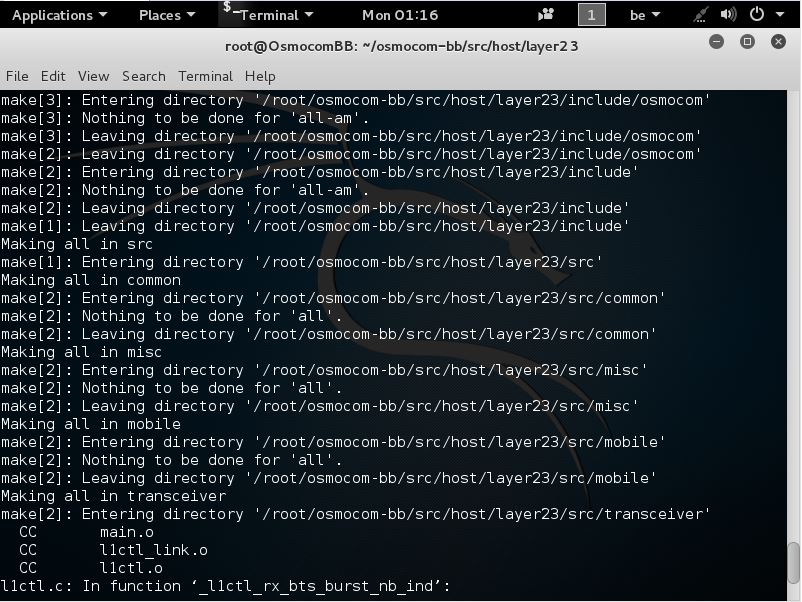802x602 pixels.
Task: Click make[1] 'Leaving directory' layer23/include line
Action: pos(315,226)
